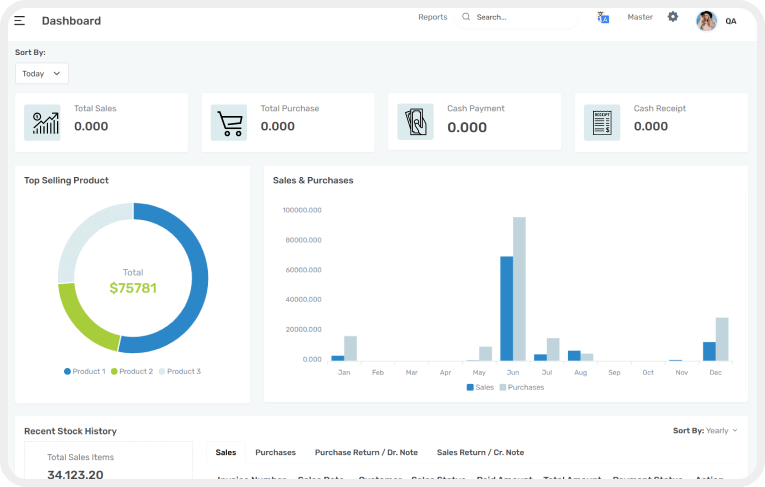Screen dimensions: 765x487
Task: Toggle Product 2 legend item
Action: (x=131, y=371)
